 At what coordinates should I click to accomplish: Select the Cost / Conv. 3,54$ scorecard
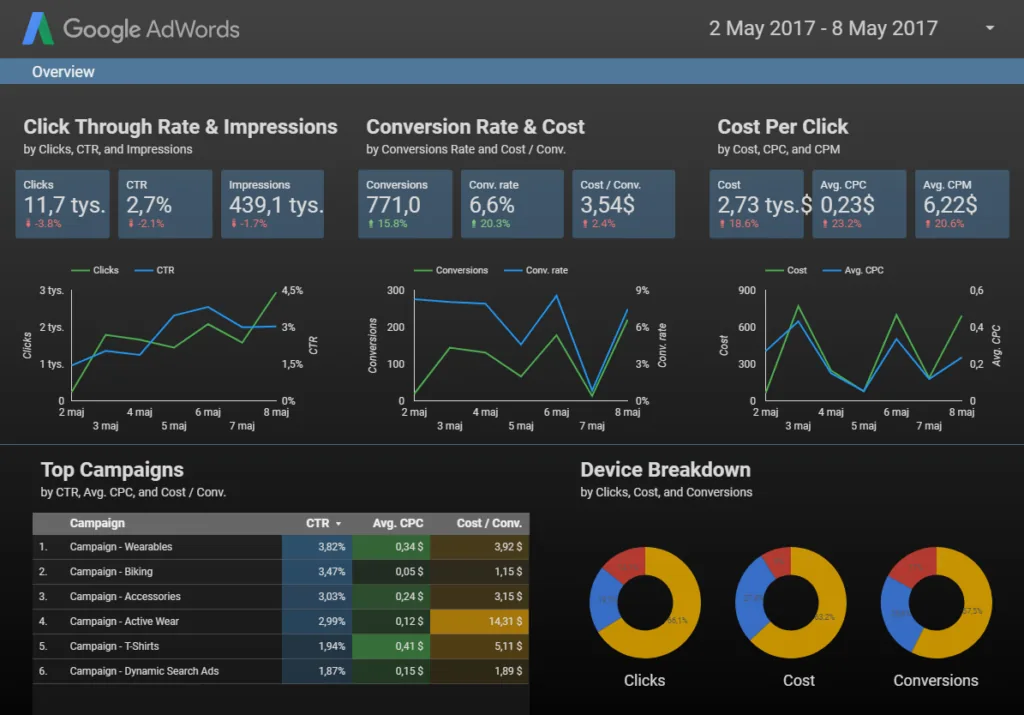[x=624, y=204]
